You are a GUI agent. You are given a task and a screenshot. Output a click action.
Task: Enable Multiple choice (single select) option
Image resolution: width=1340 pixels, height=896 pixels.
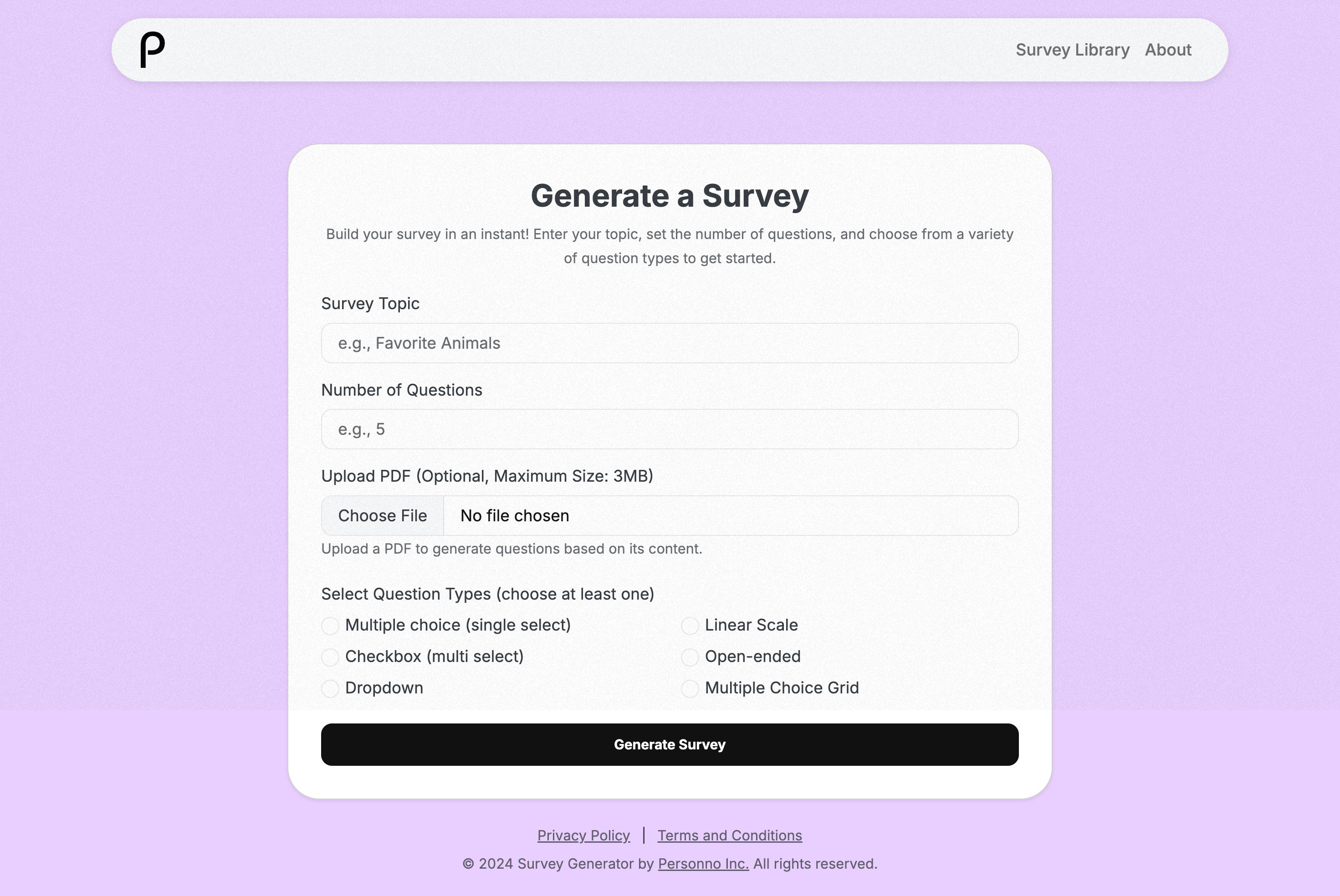click(x=330, y=626)
